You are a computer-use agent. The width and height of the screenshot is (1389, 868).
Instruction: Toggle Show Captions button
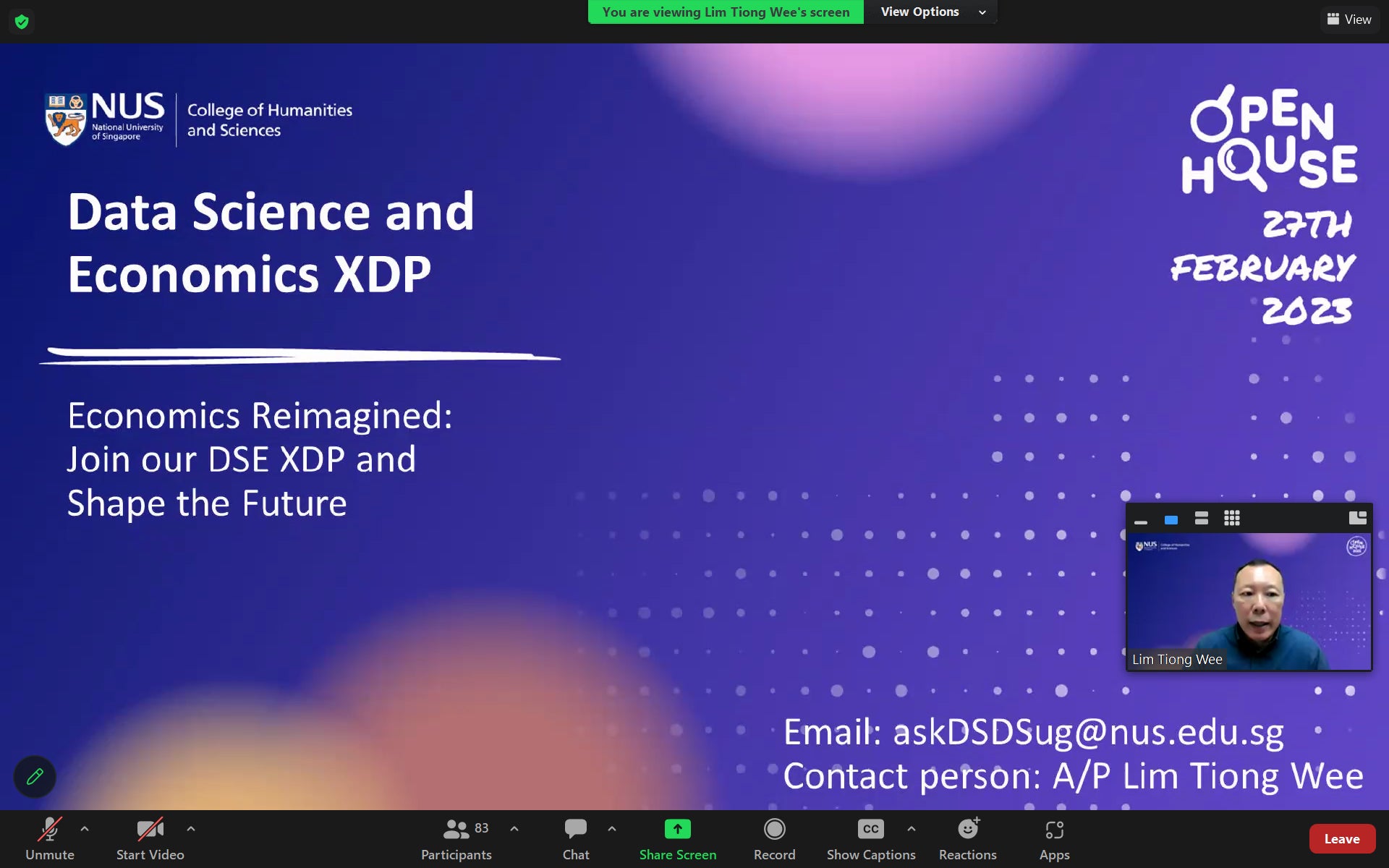(x=870, y=830)
